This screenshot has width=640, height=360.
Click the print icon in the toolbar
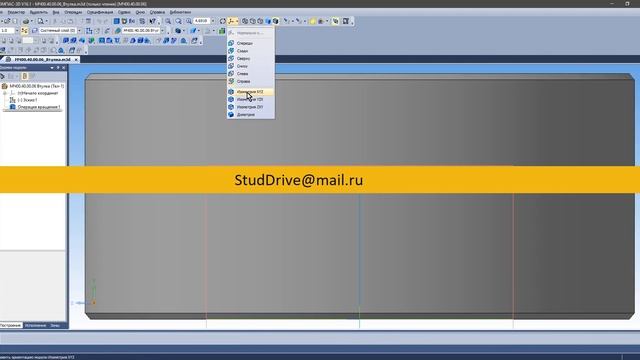tap(26, 21)
